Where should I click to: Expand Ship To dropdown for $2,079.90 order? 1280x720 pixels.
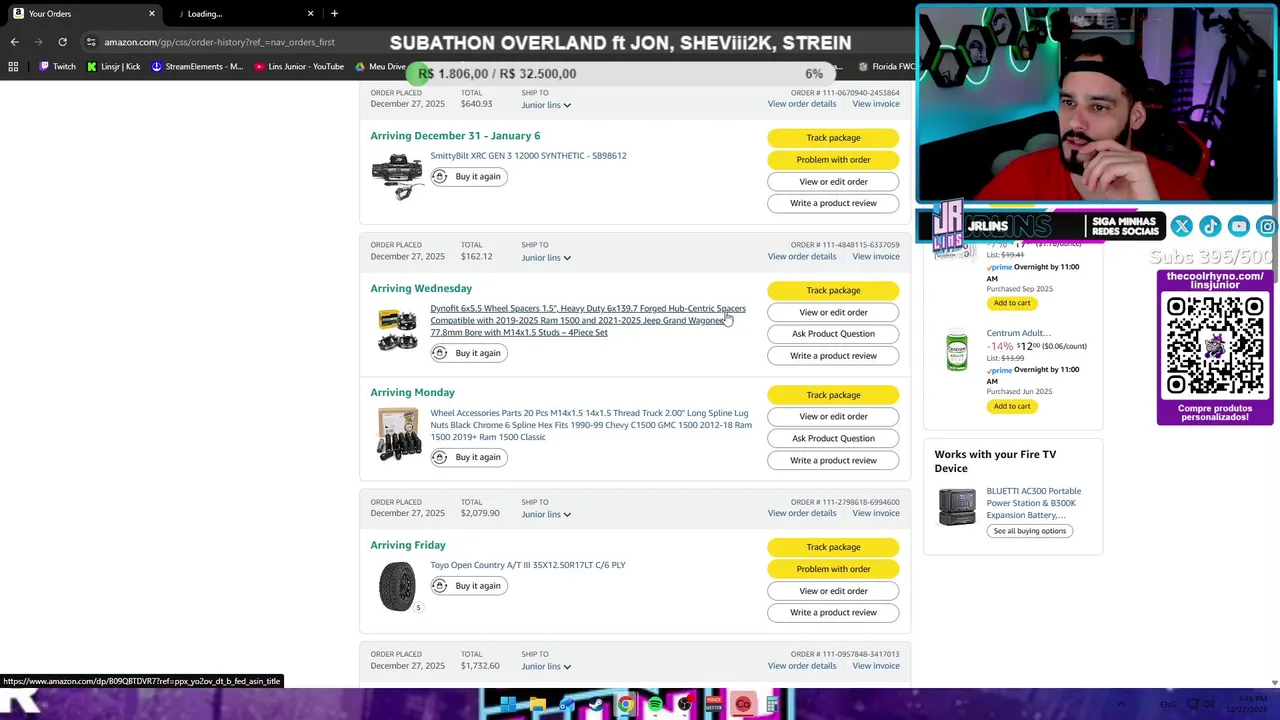click(x=546, y=514)
